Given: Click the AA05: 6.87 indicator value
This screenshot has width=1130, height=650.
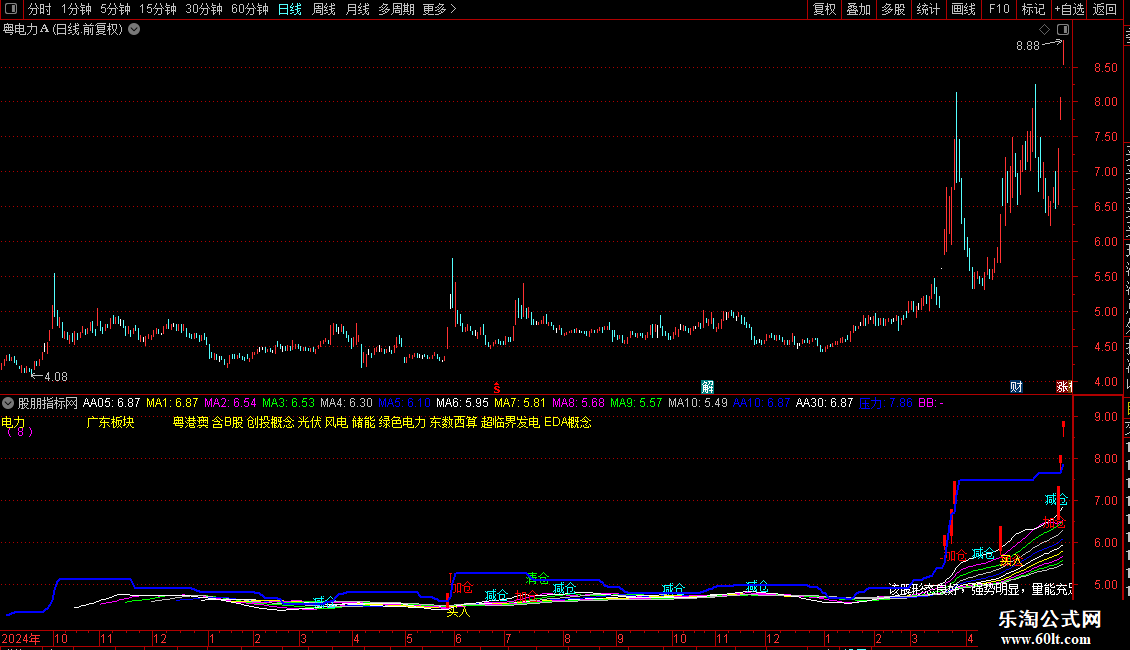Looking at the screenshot, I should click(x=112, y=403).
